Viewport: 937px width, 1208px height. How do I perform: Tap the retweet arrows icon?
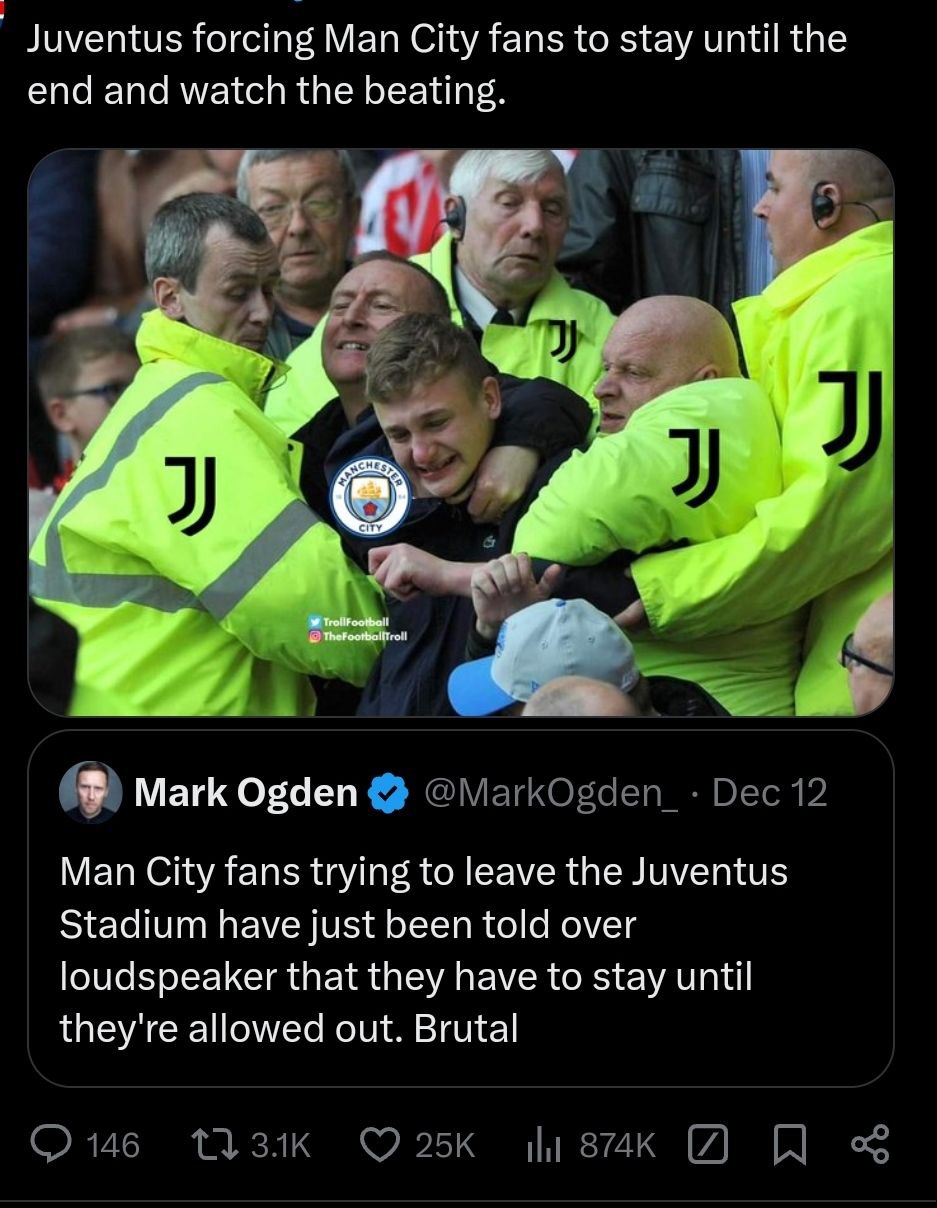(212, 1145)
